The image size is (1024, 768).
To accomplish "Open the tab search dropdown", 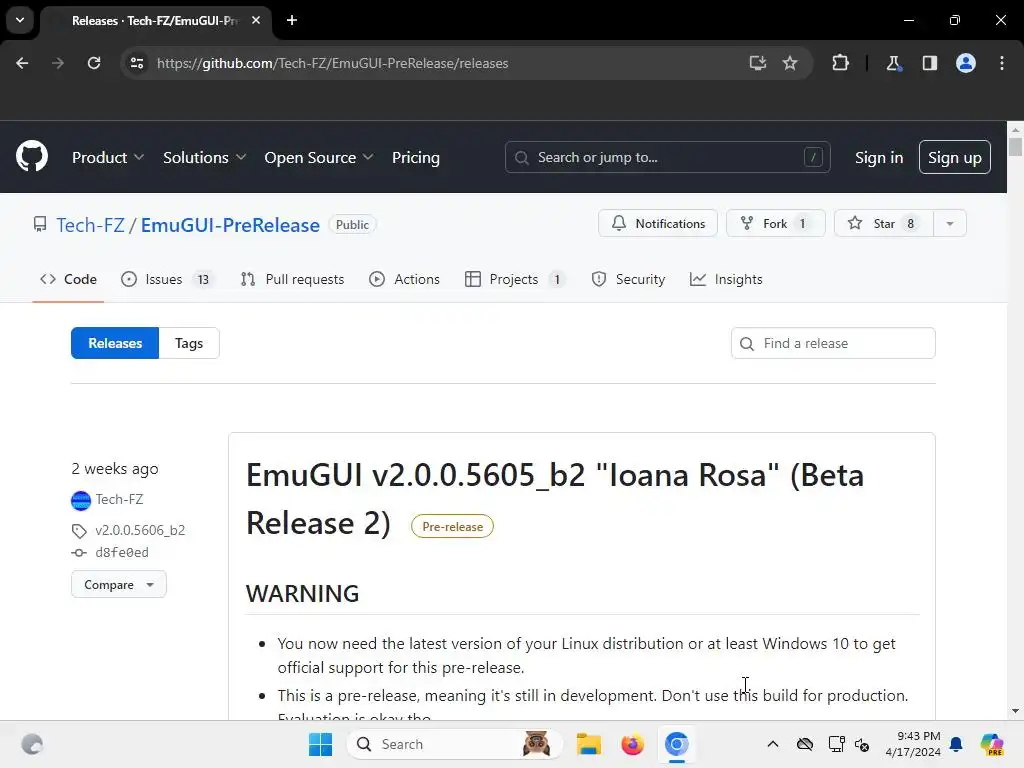I will tap(20, 20).
